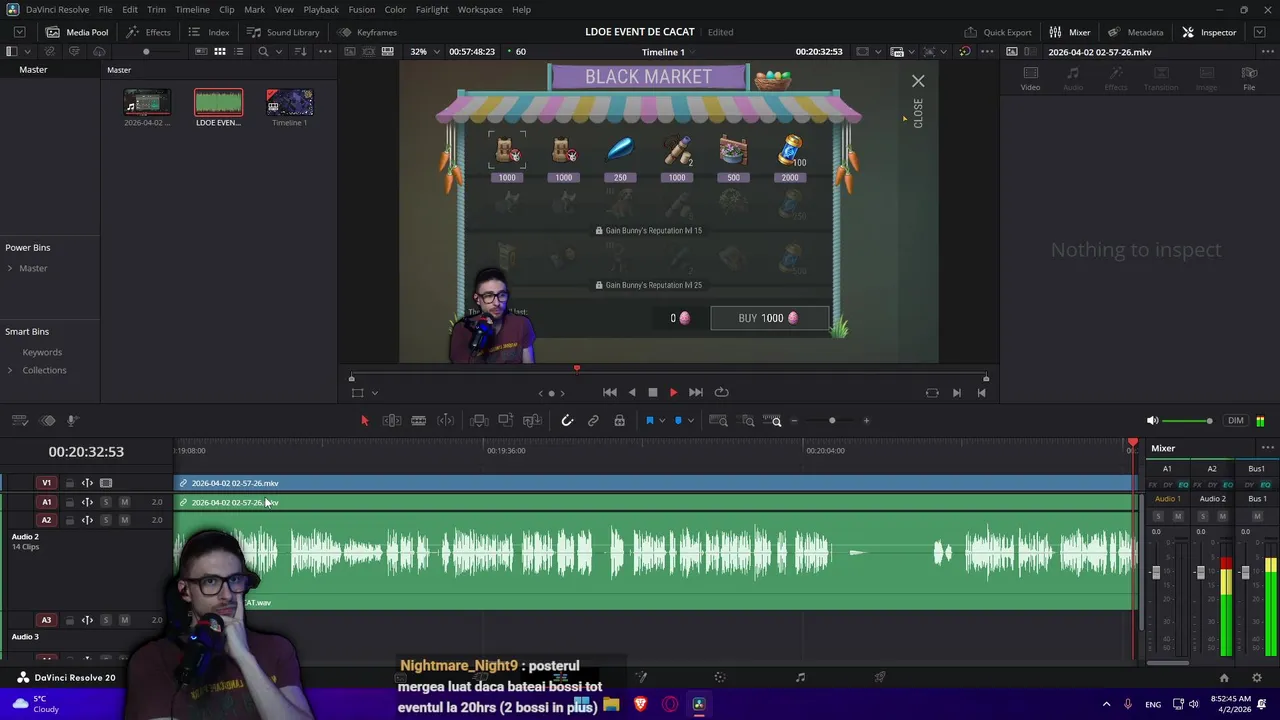Image resolution: width=1280 pixels, height=720 pixels.
Task: Open the Brave browser taskbar icon
Action: click(x=641, y=704)
